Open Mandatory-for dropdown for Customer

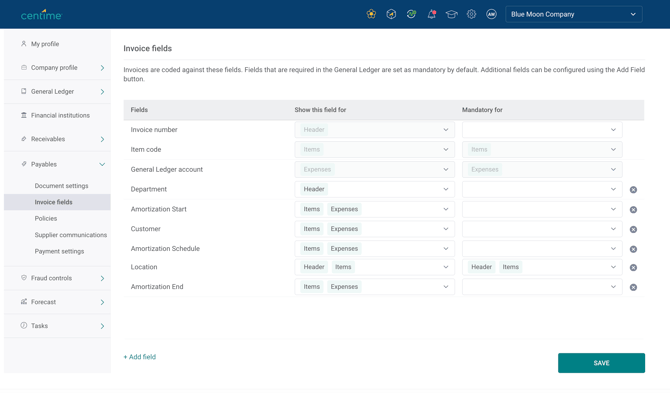542,229
